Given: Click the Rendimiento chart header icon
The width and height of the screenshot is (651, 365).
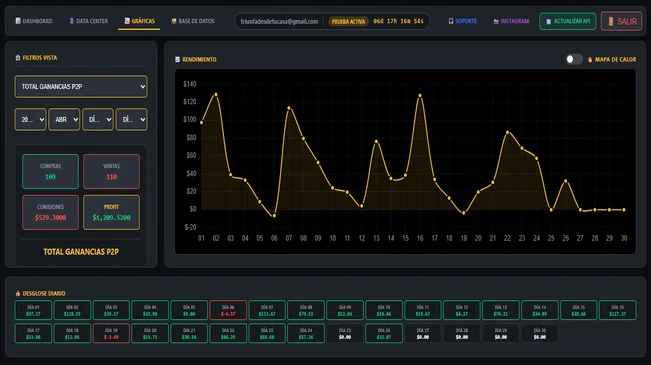Looking at the screenshot, I should (x=178, y=59).
